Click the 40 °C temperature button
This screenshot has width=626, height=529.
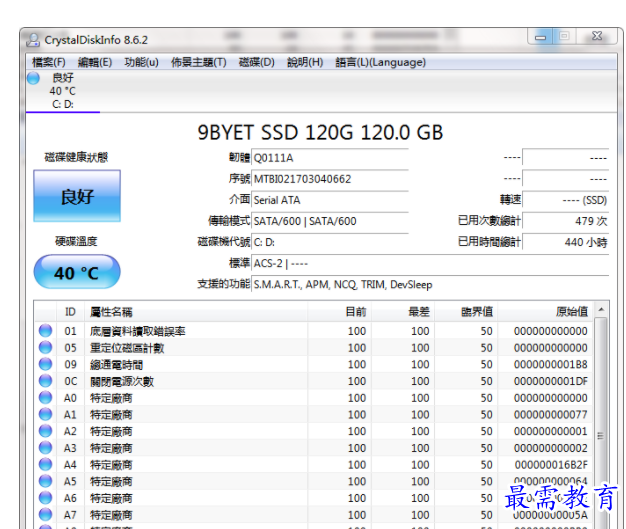pyautogui.click(x=77, y=273)
